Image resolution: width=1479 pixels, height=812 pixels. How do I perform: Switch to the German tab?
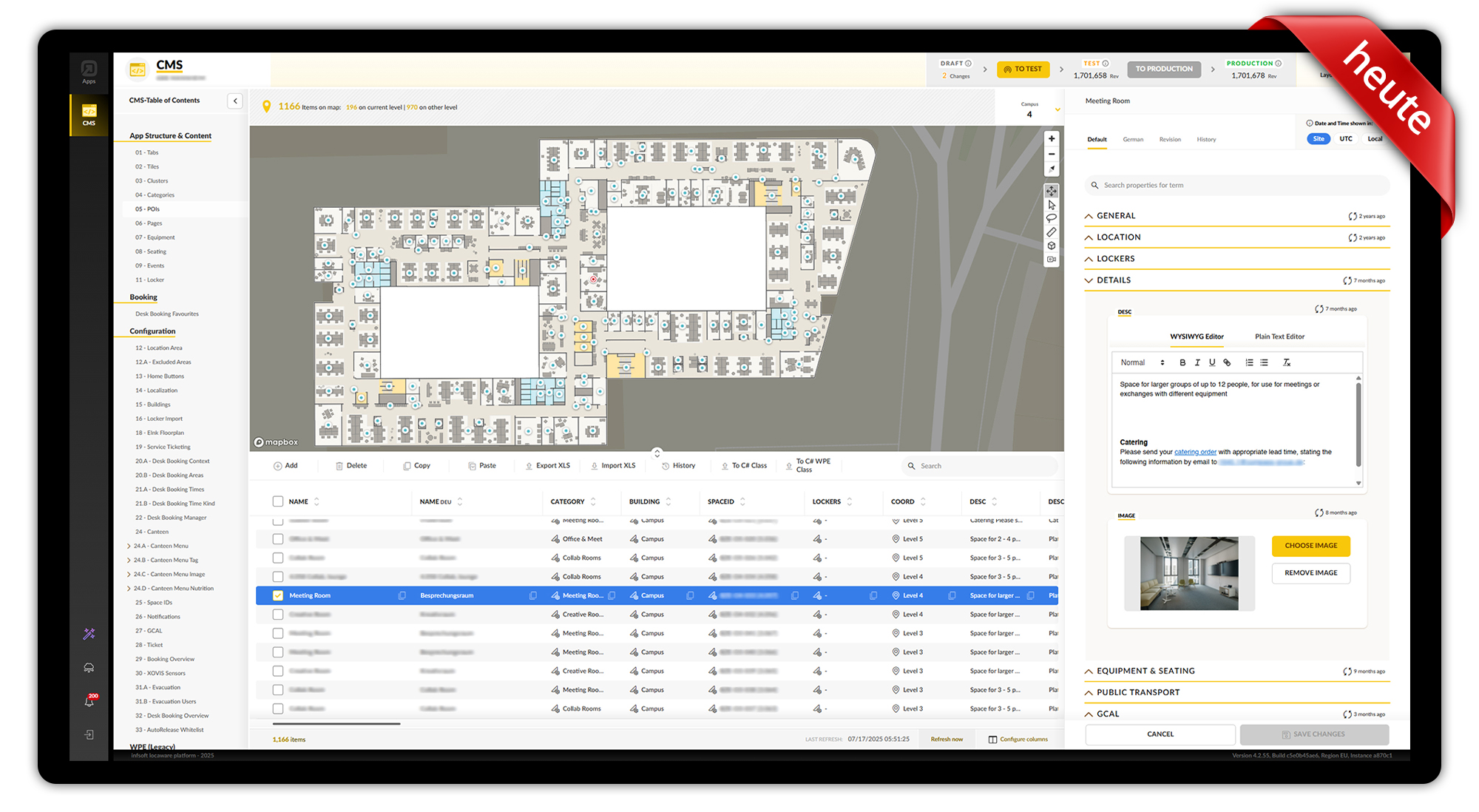pyautogui.click(x=1132, y=139)
